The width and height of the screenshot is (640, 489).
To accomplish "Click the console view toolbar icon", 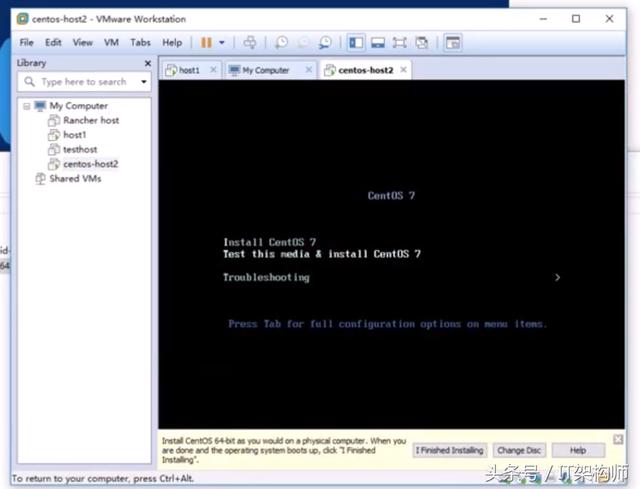I will pyautogui.click(x=453, y=42).
